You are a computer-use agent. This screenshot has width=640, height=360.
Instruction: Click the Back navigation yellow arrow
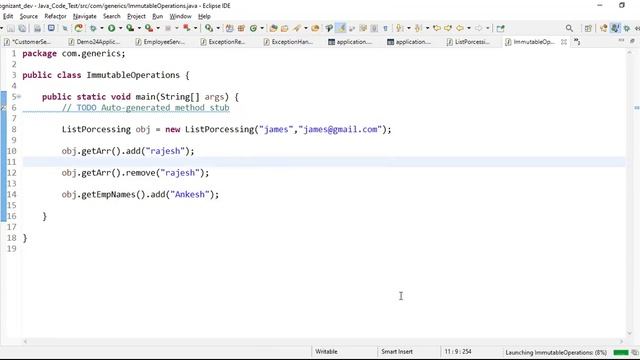[460, 28]
